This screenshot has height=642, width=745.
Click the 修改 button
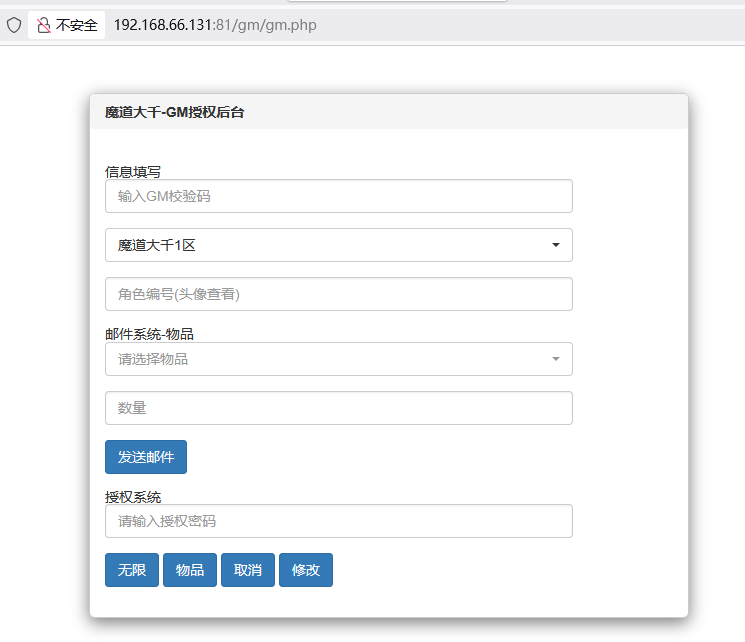click(x=306, y=570)
